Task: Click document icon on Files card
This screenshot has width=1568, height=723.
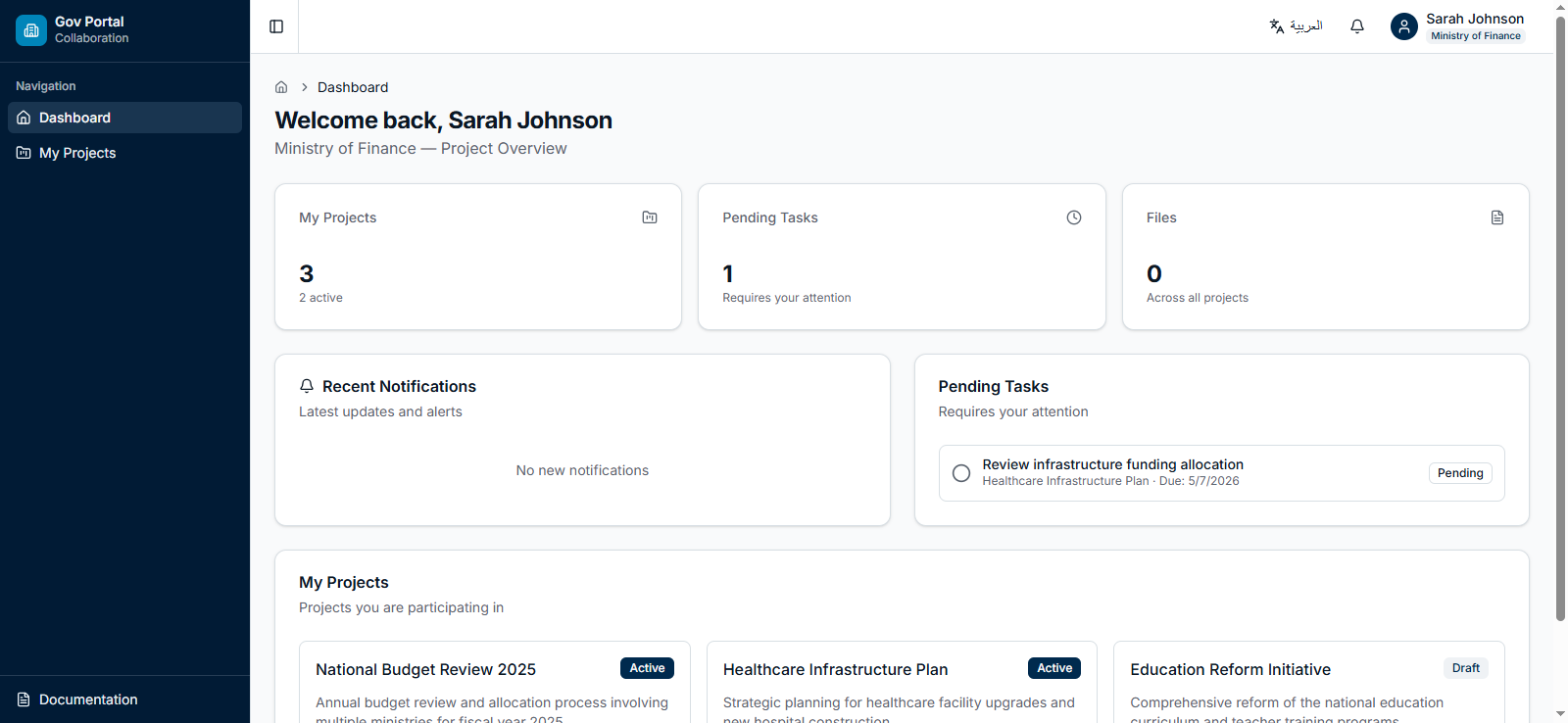Action: click(x=1497, y=217)
